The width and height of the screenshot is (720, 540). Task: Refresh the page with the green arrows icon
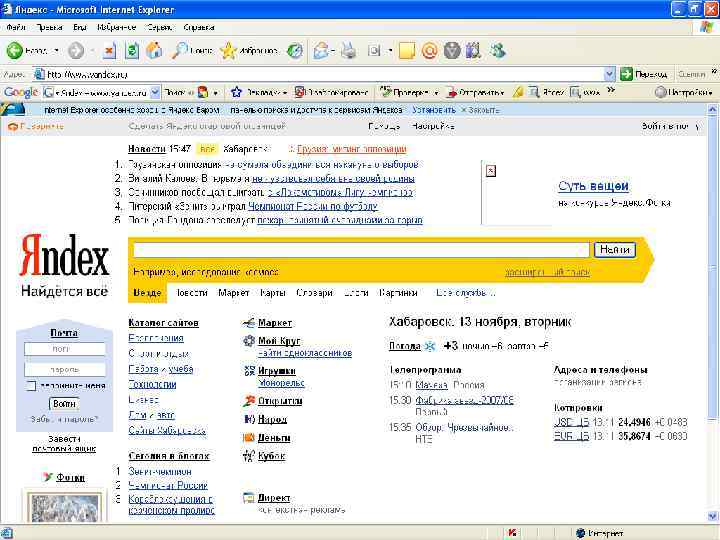(132, 51)
